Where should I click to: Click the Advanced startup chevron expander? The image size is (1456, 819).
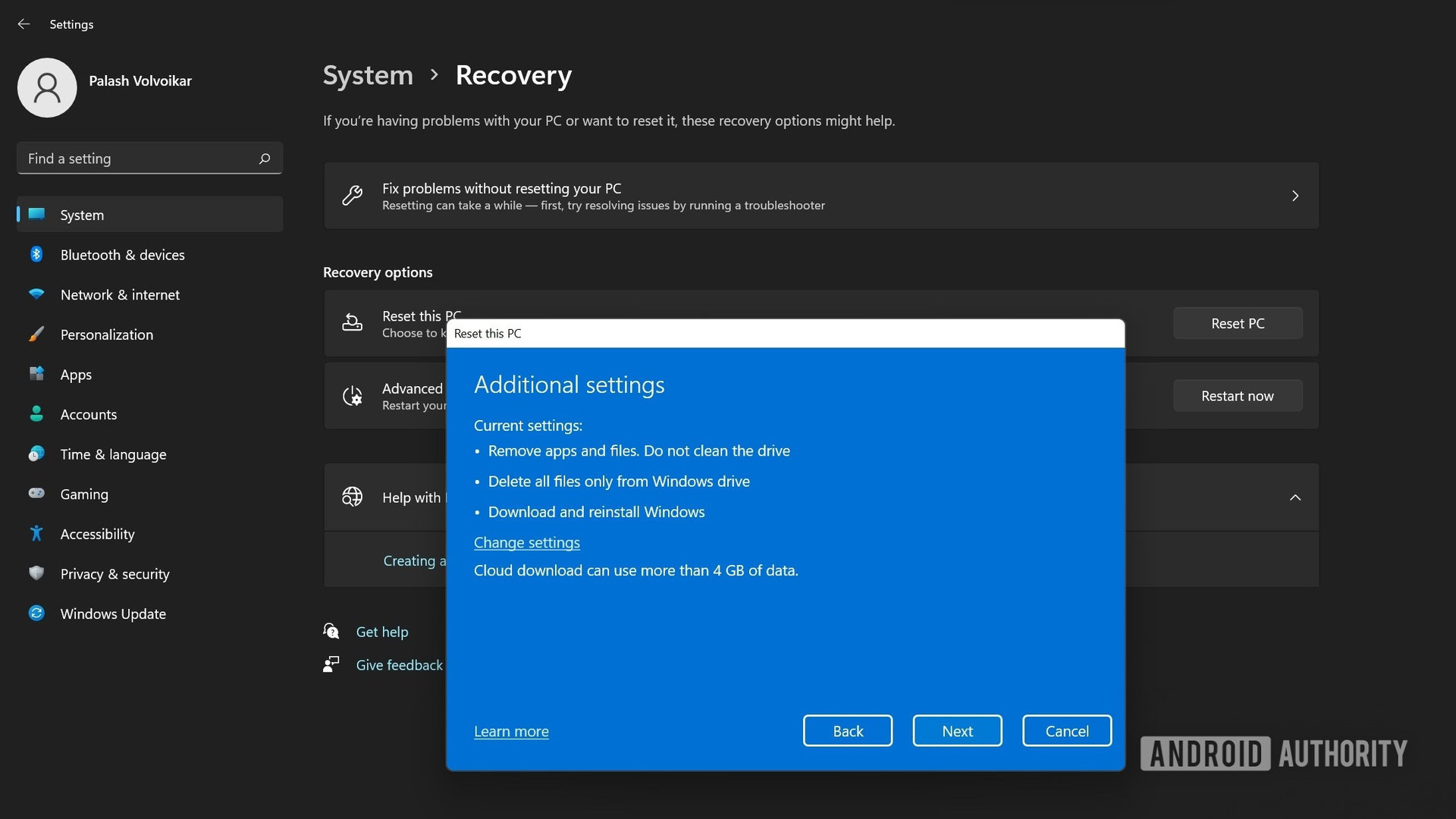1294,496
